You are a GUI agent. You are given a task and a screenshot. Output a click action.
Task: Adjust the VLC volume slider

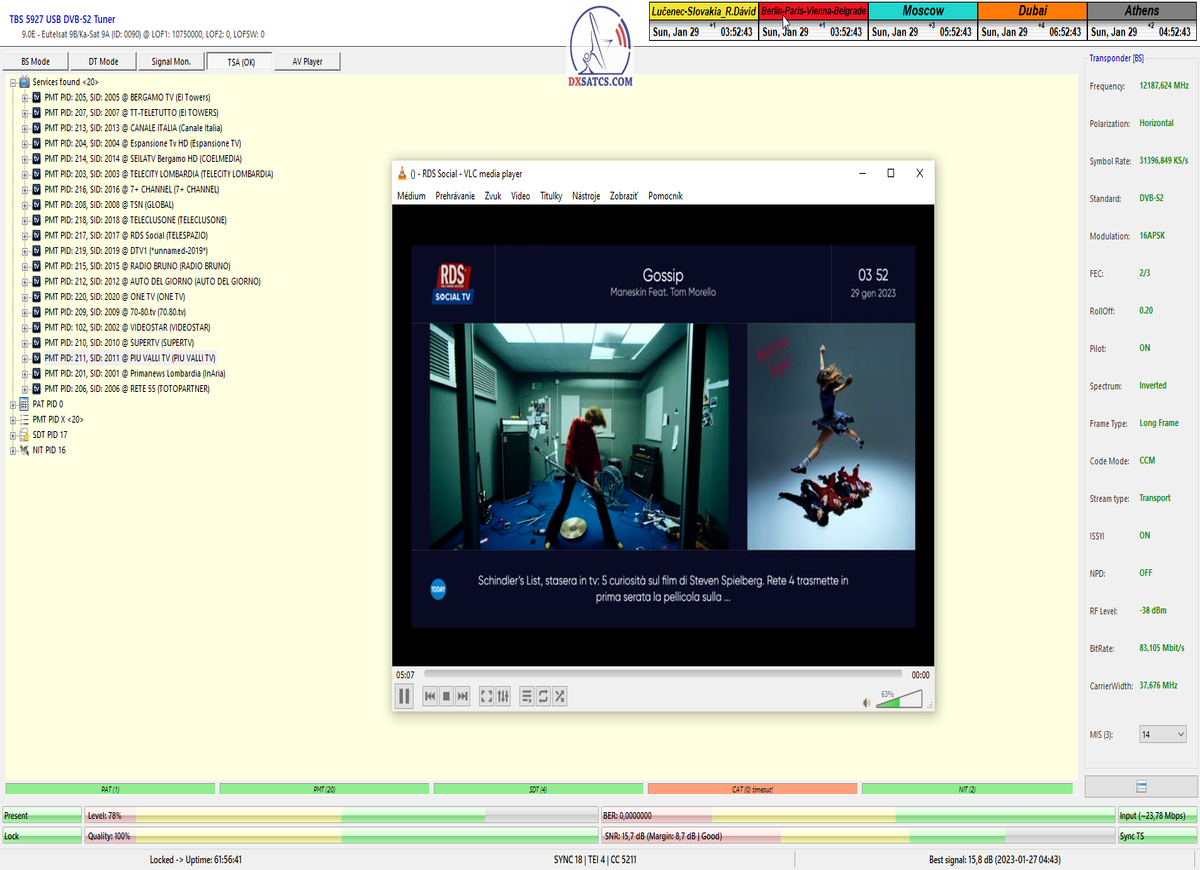899,700
